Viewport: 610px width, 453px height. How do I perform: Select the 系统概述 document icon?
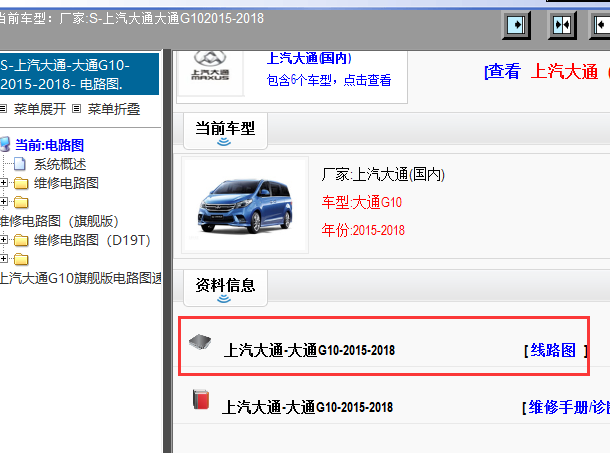pos(20,164)
